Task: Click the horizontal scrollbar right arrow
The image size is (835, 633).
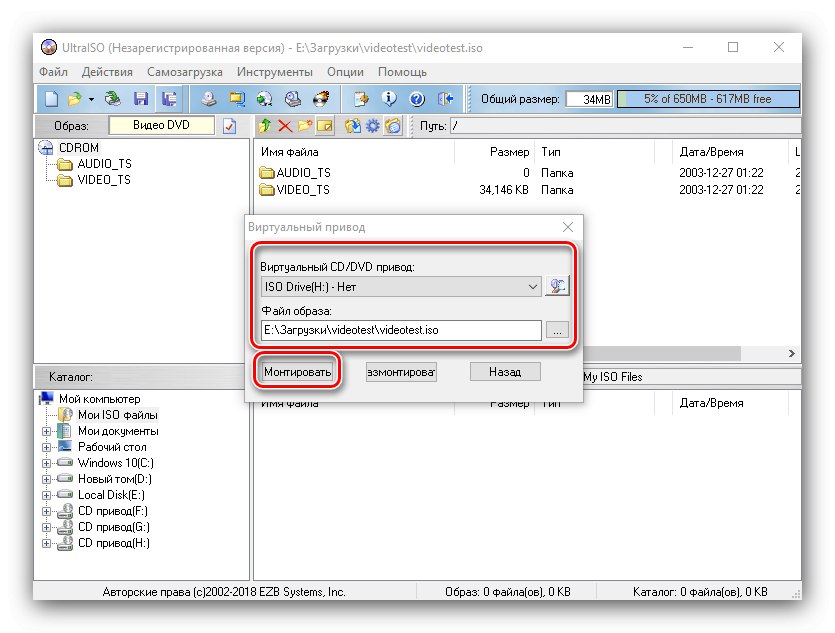Action: click(791, 354)
